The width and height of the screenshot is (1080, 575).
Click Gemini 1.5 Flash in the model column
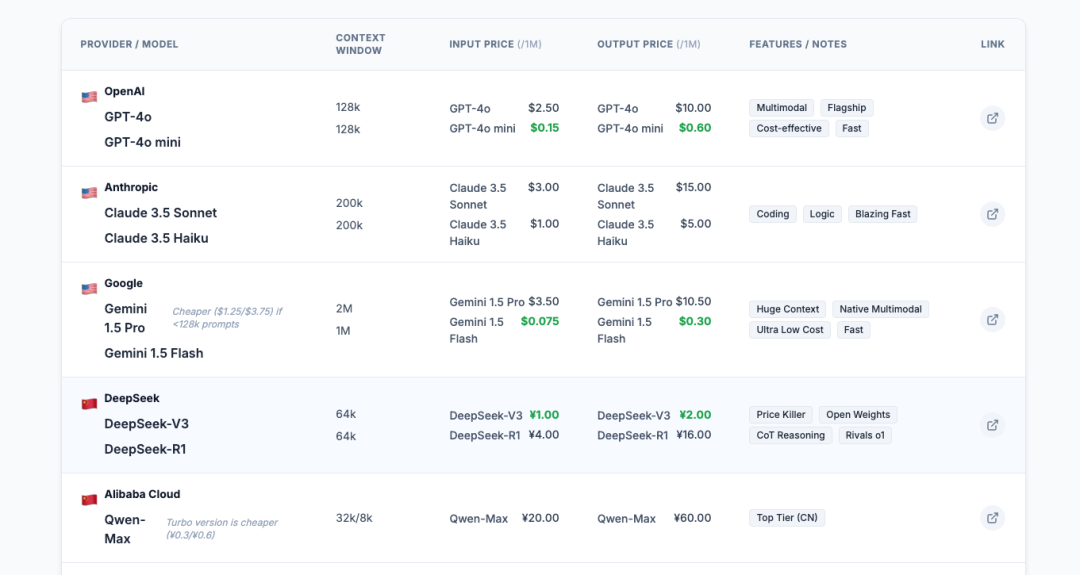[x=154, y=353]
